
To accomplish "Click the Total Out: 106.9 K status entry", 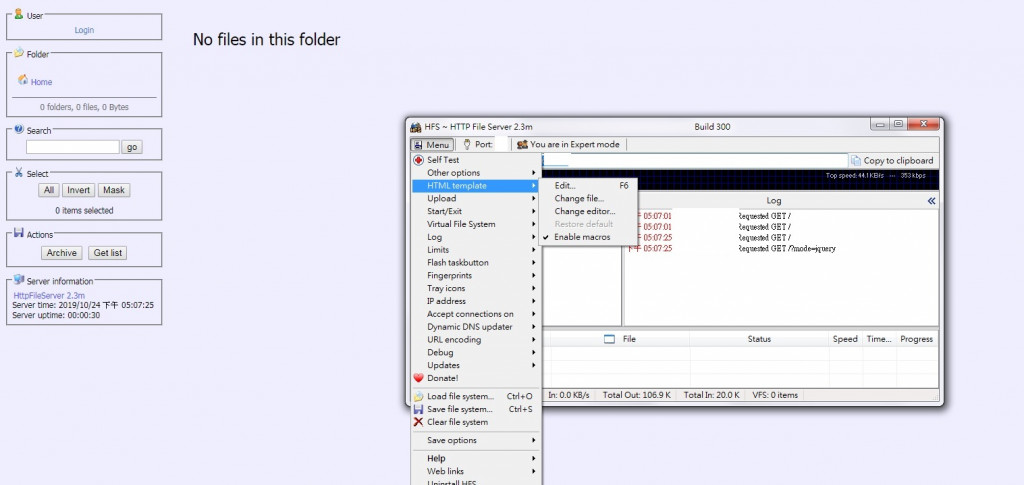I will coord(638,395).
